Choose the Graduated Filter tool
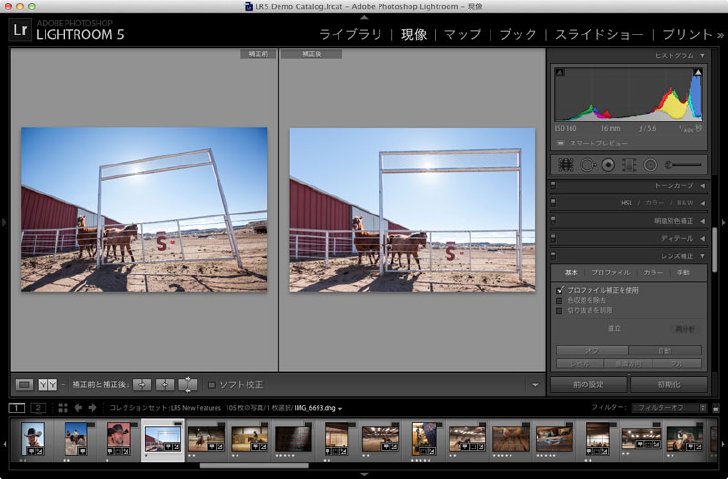Image resolution: width=728 pixels, height=479 pixels. [x=629, y=165]
